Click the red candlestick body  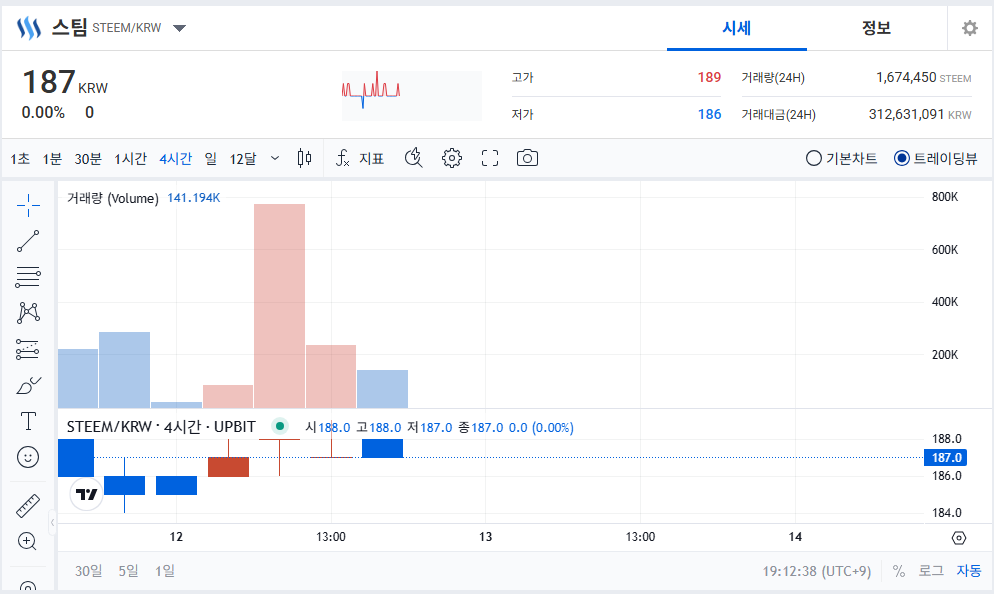click(x=228, y=467)
